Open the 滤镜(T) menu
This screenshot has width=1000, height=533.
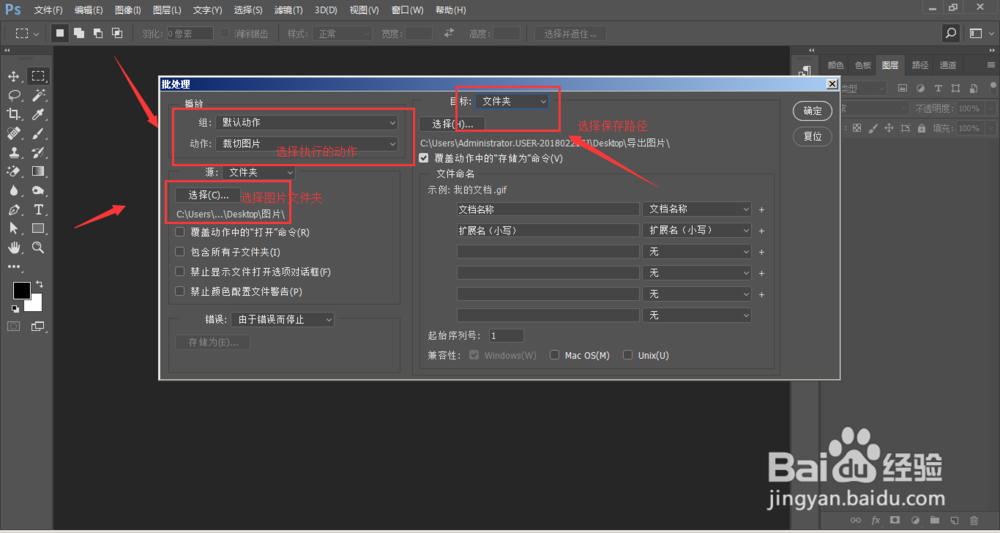[288, 10]
